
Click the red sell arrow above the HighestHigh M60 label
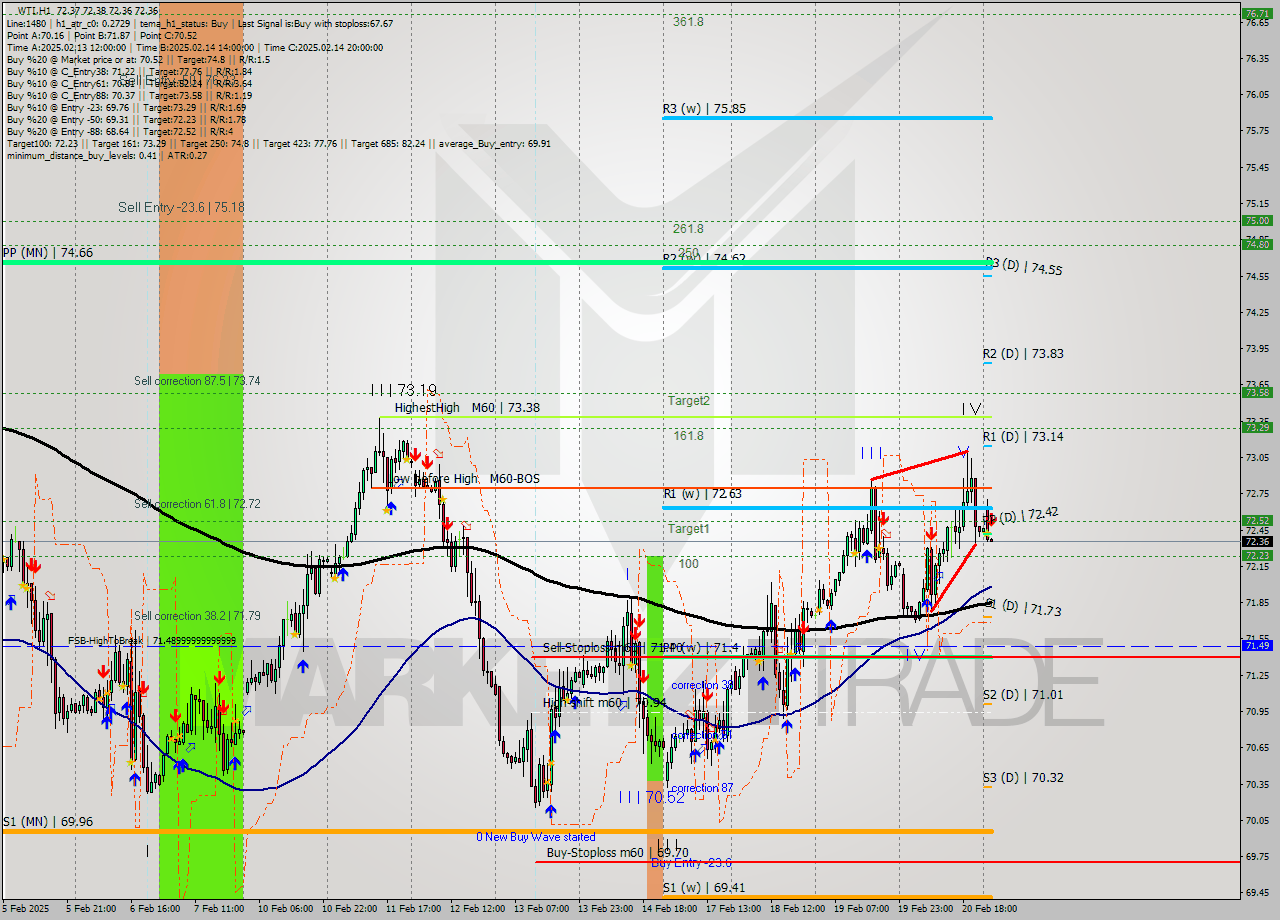(416, 457)
